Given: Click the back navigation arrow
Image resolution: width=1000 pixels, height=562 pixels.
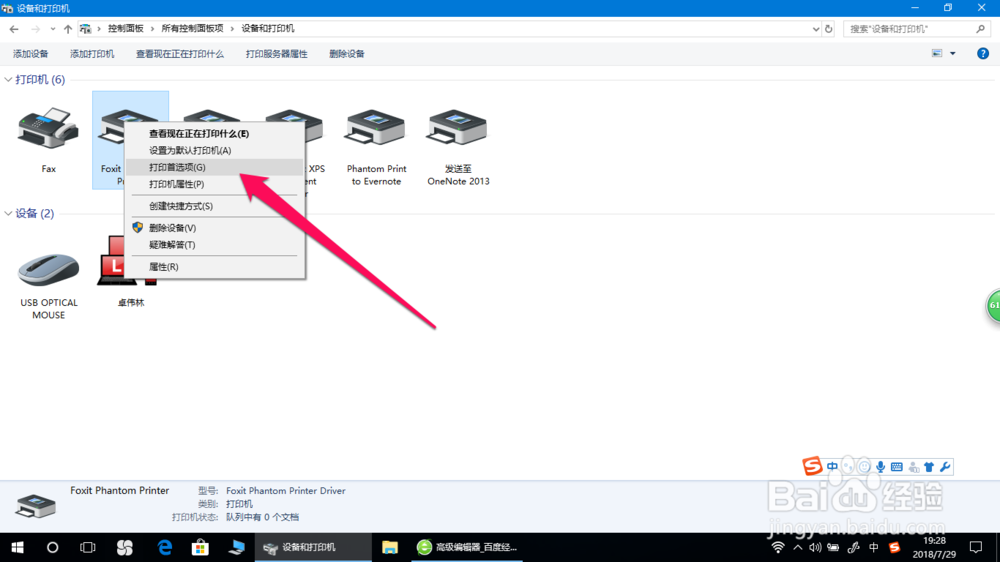Looking at the screenshot, I should [x=14, y=29].
